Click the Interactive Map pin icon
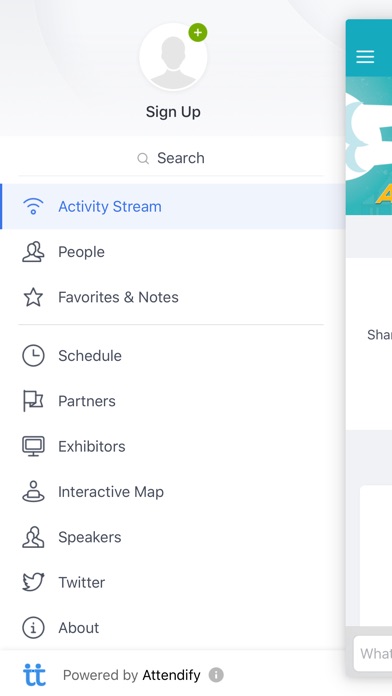 click(33, 491)
